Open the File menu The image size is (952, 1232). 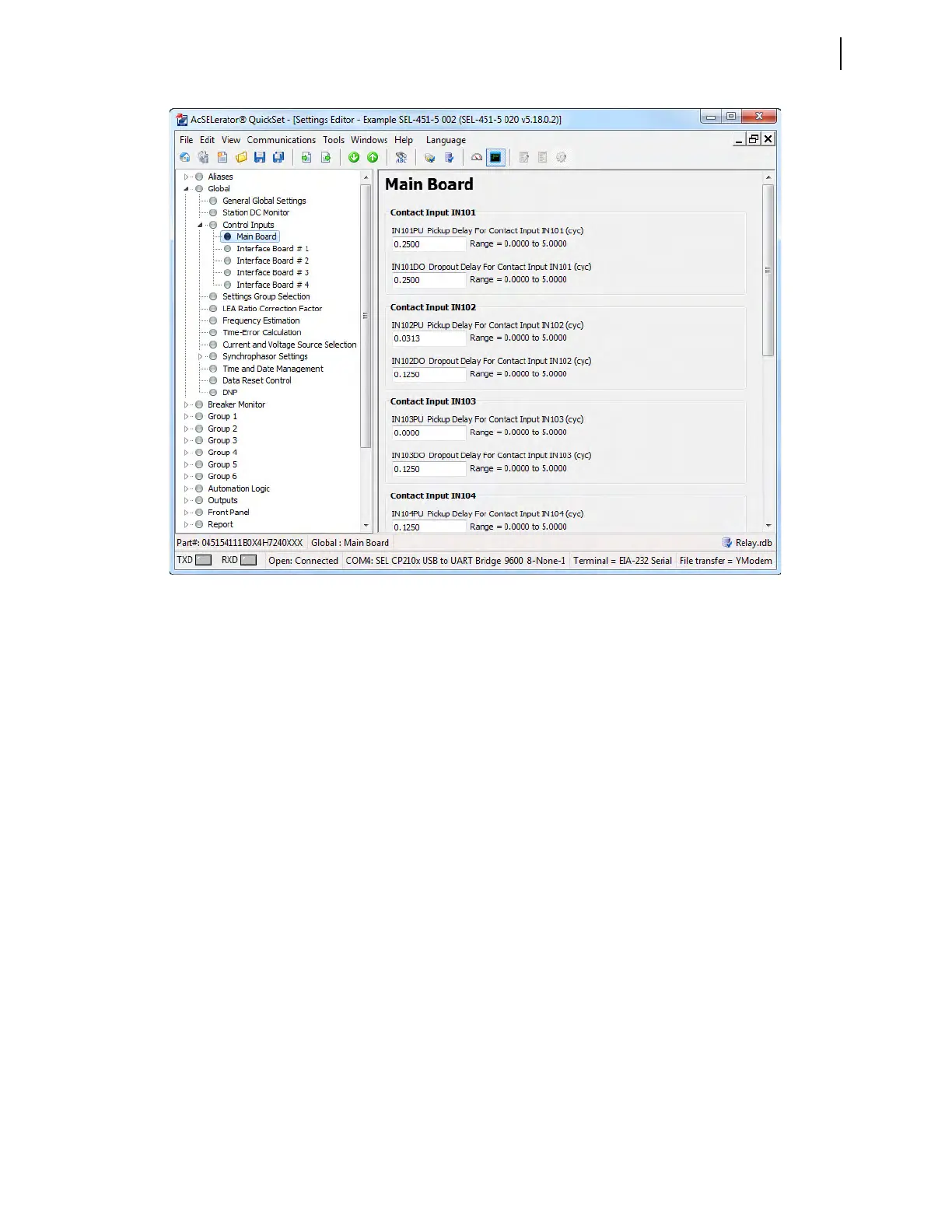pos(187,140)
